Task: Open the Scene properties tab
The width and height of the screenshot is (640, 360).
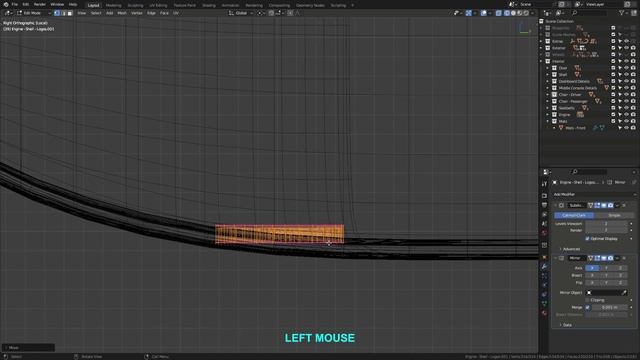Action: click(544, 224)
